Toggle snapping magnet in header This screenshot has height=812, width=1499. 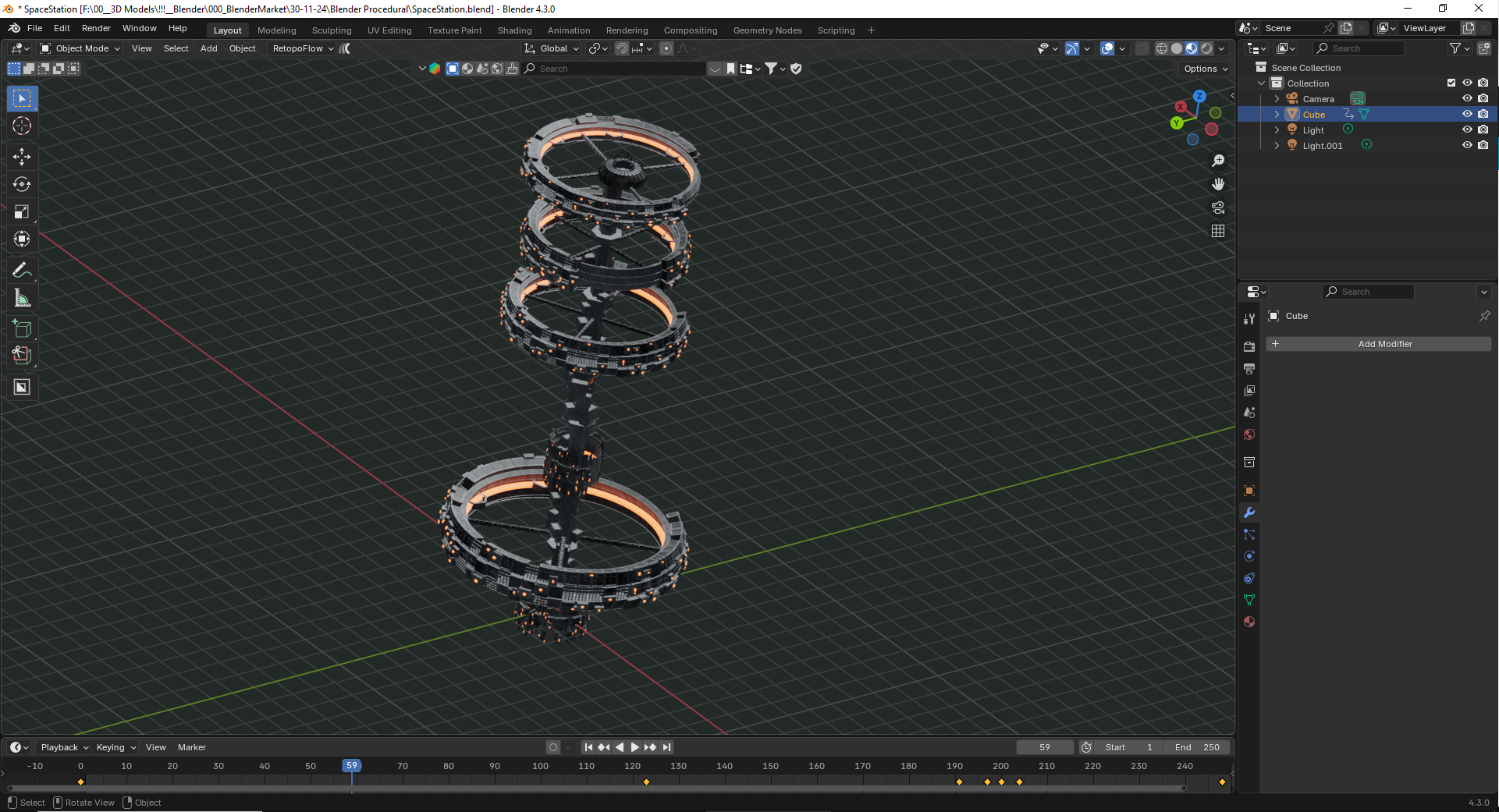621,48
